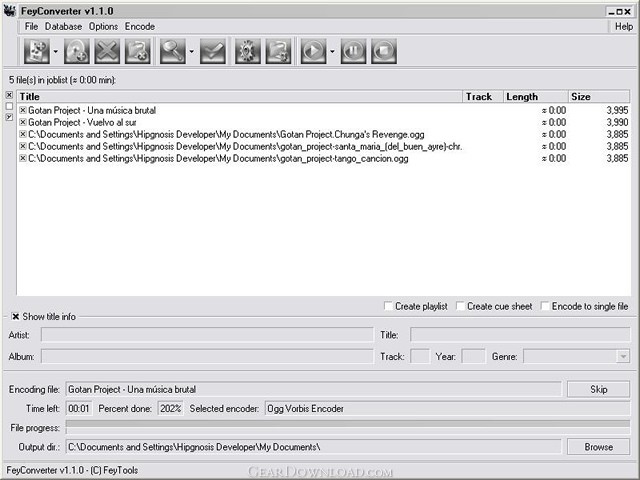The height and width of the screenshot is (480, 640).
Task: Click the Percent done value '202%'
Action: point(170,409)
